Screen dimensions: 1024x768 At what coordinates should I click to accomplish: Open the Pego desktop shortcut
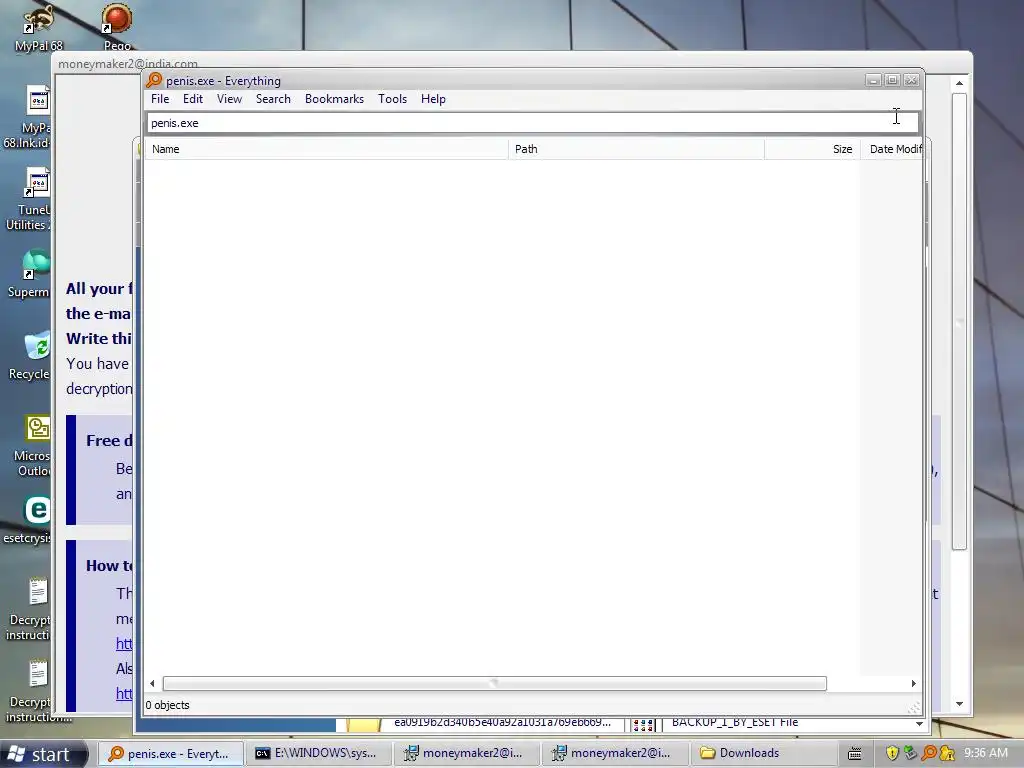click(x=117, y=27)
